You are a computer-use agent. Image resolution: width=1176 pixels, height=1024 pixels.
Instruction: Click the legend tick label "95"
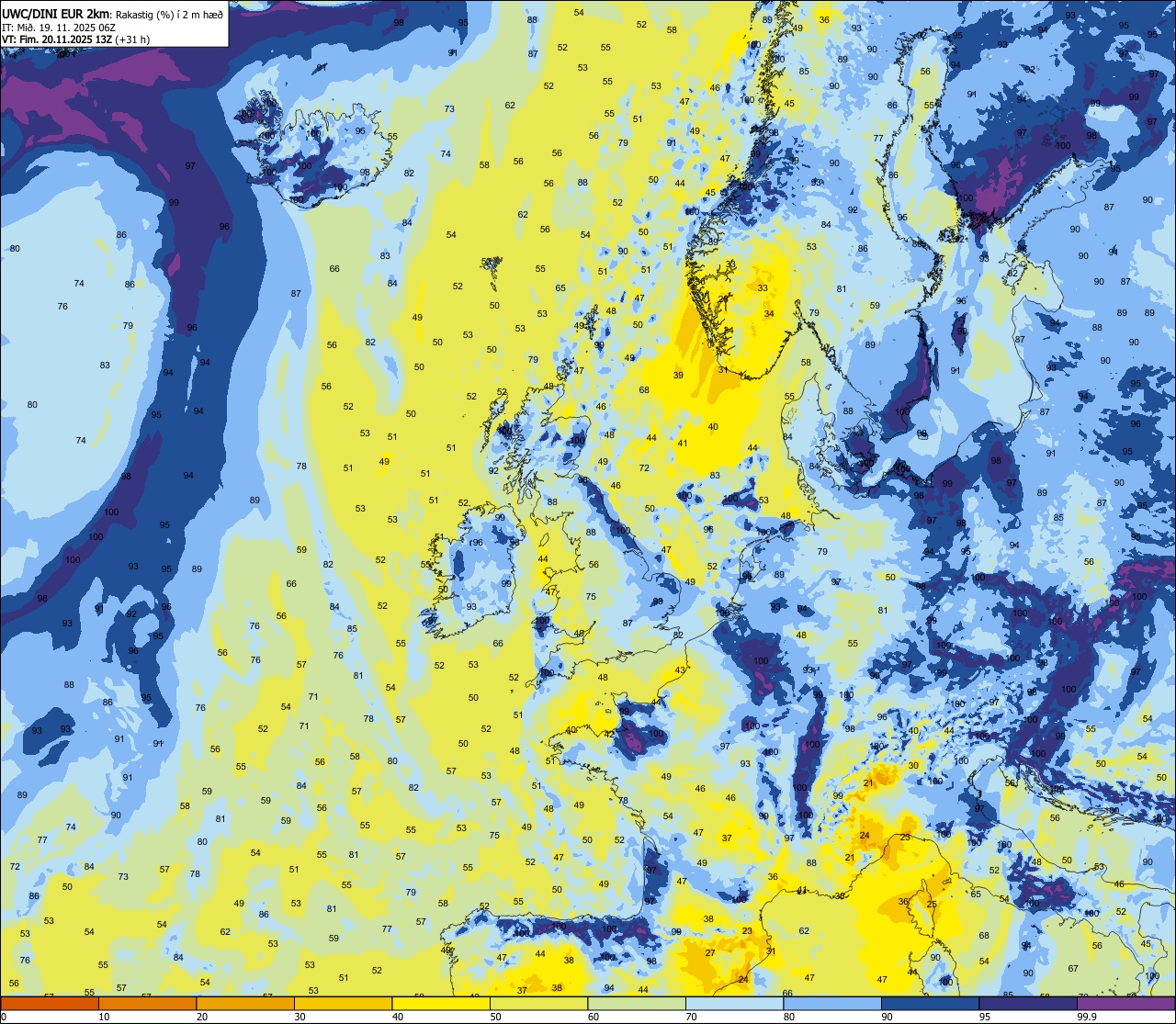pos(984,1017)
